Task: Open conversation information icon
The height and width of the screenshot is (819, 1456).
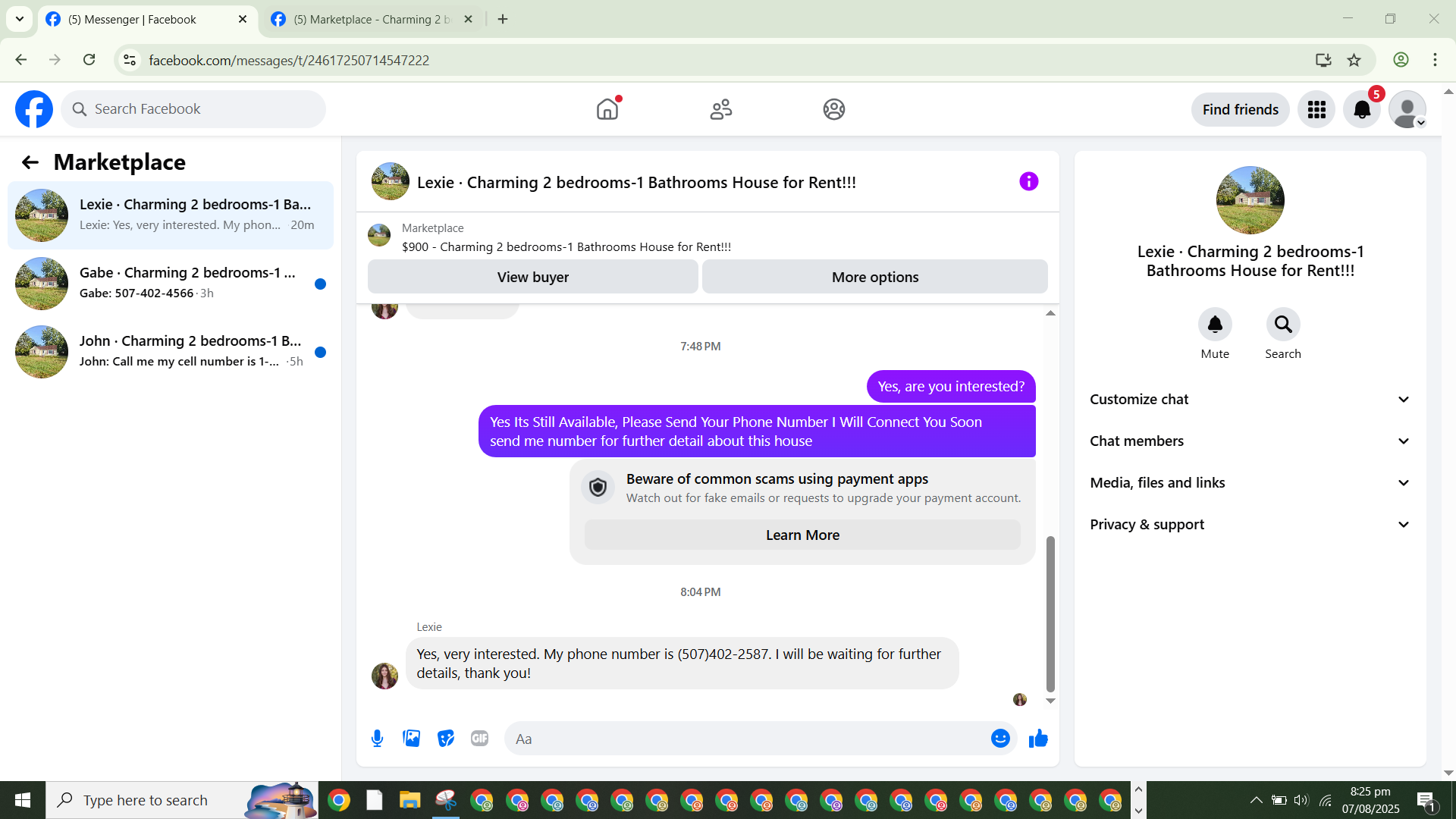Action: (x=1029, y=181)
